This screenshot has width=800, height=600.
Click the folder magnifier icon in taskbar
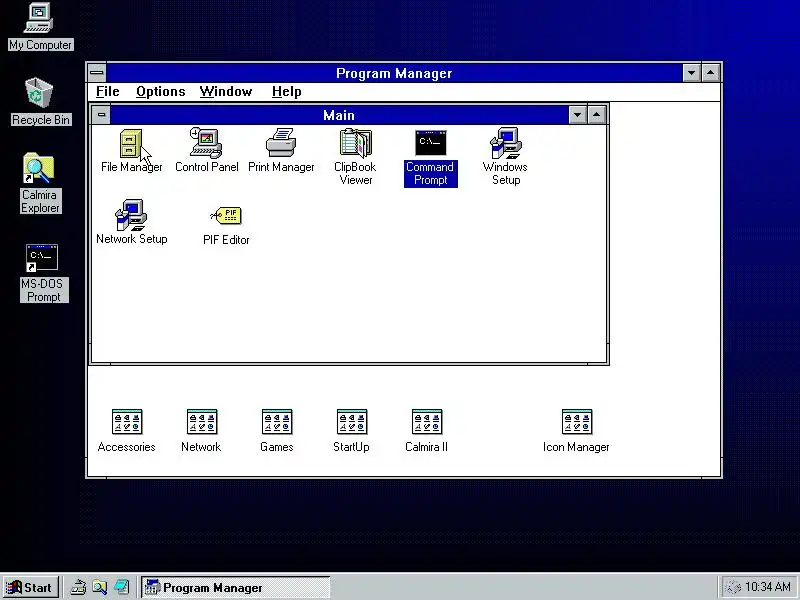click(x=99, y=587)
